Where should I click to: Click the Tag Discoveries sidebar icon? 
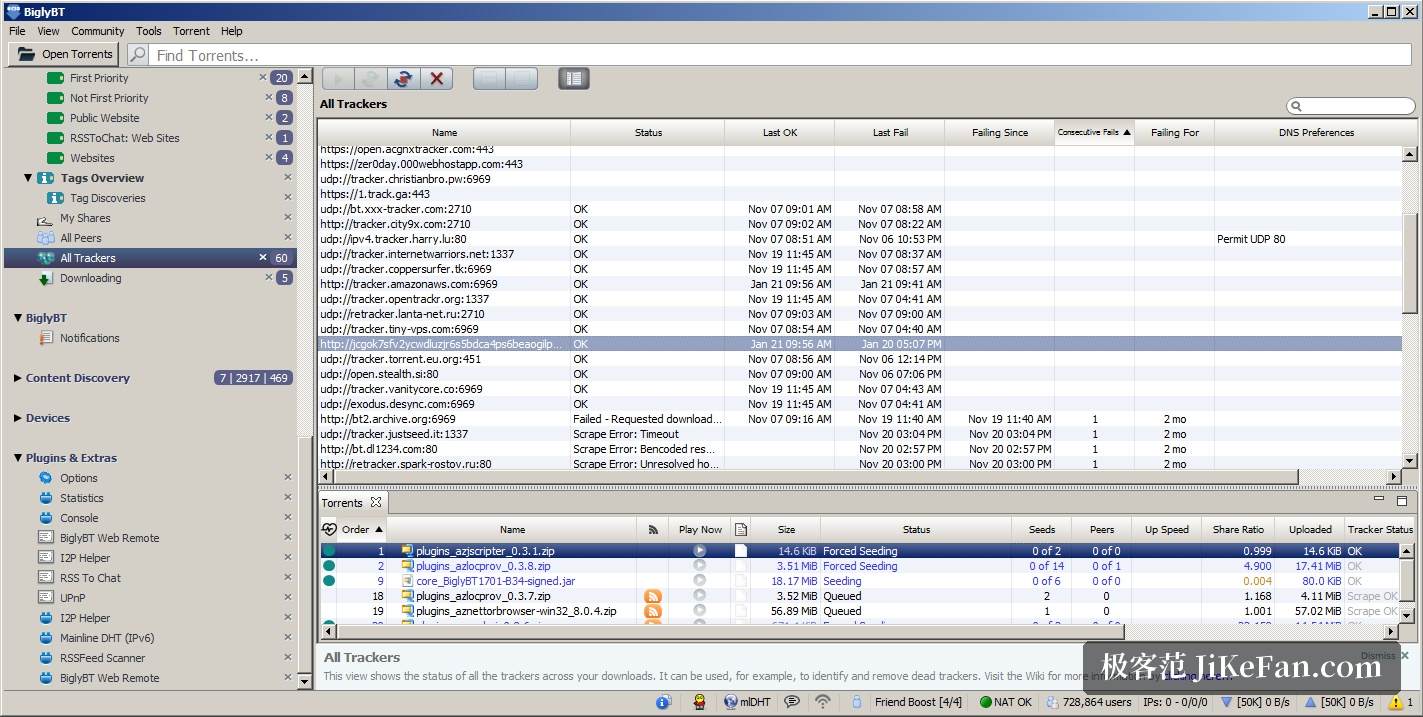point(53,198)
